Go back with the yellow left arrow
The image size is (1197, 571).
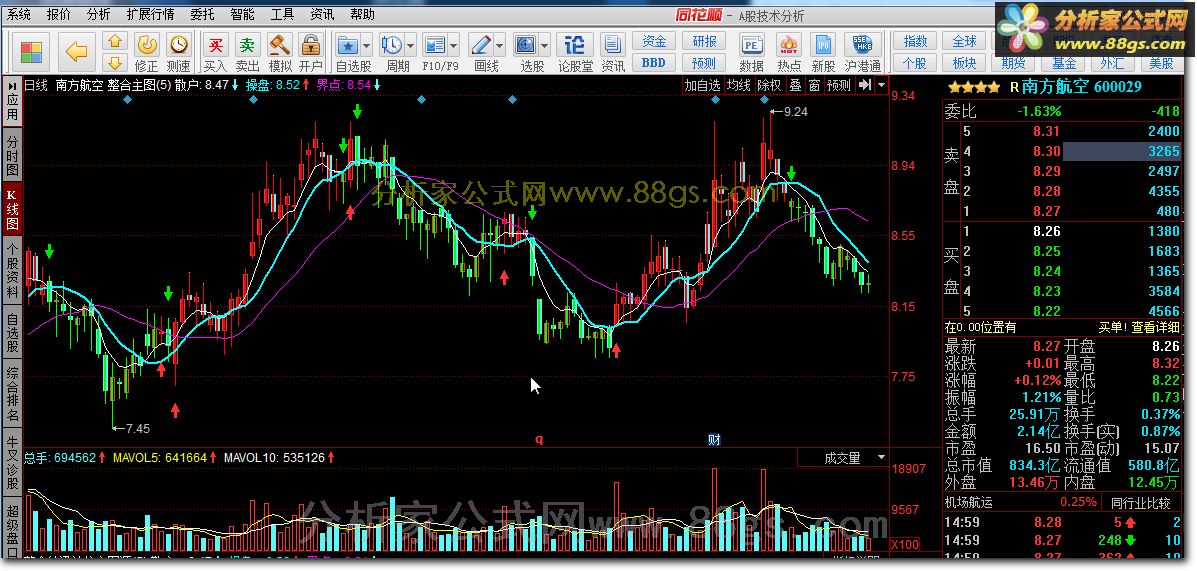pyautogui.click(x=76, y=52)
